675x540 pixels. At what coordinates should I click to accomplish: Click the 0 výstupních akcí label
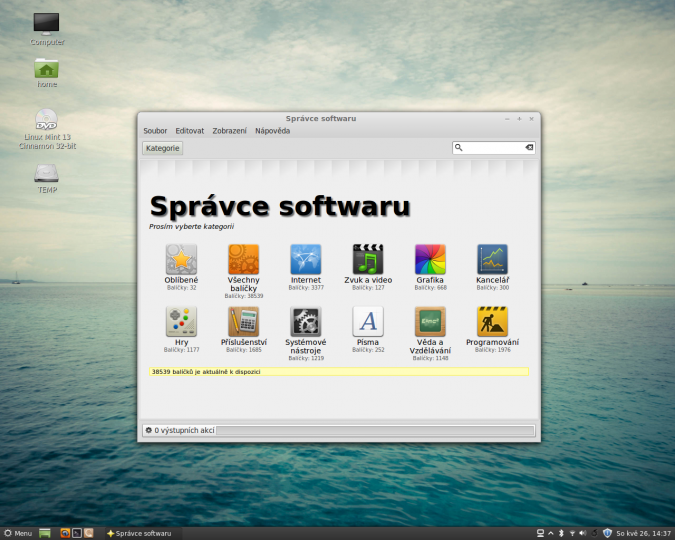click(184, 430)
